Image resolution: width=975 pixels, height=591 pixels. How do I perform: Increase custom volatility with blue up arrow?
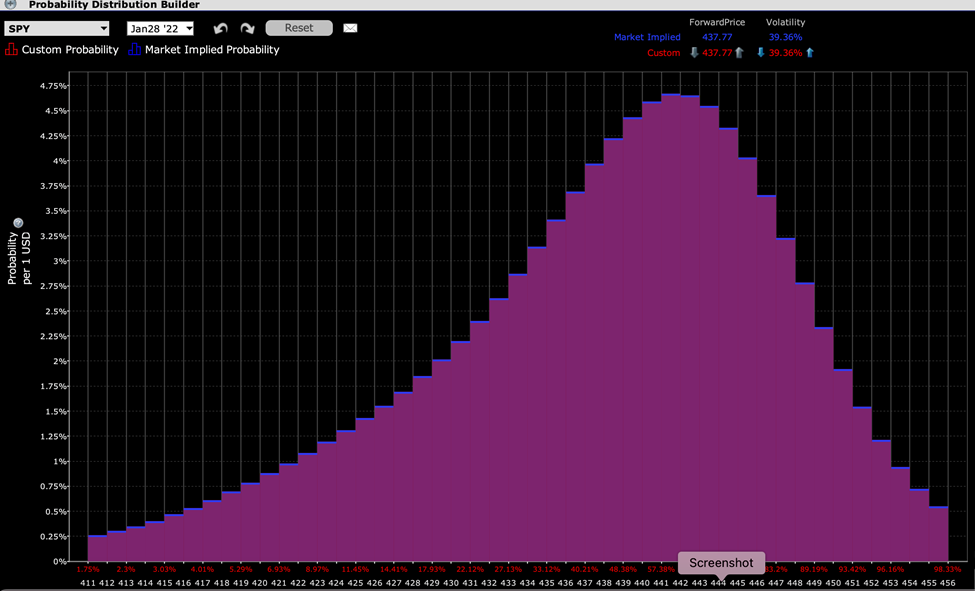click(810, 53)
